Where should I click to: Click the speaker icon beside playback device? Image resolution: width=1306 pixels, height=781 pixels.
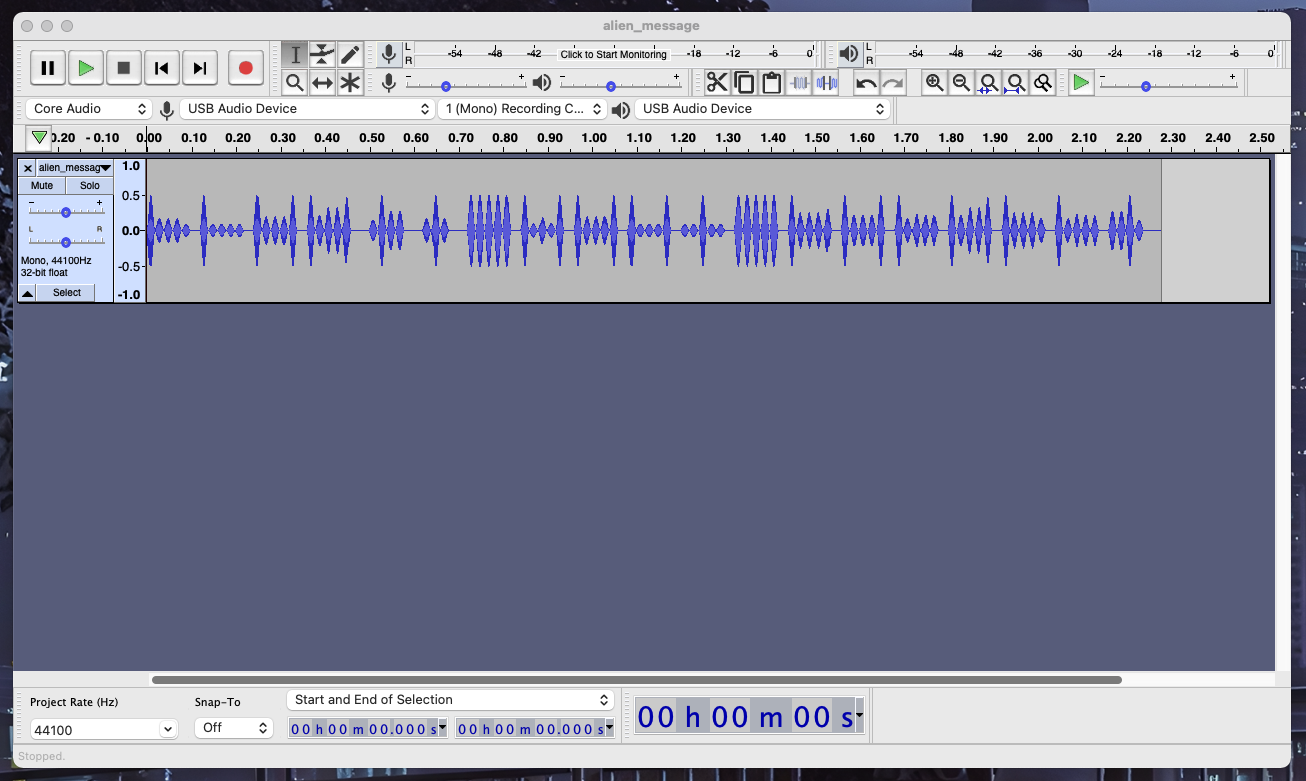coord(621,110)
